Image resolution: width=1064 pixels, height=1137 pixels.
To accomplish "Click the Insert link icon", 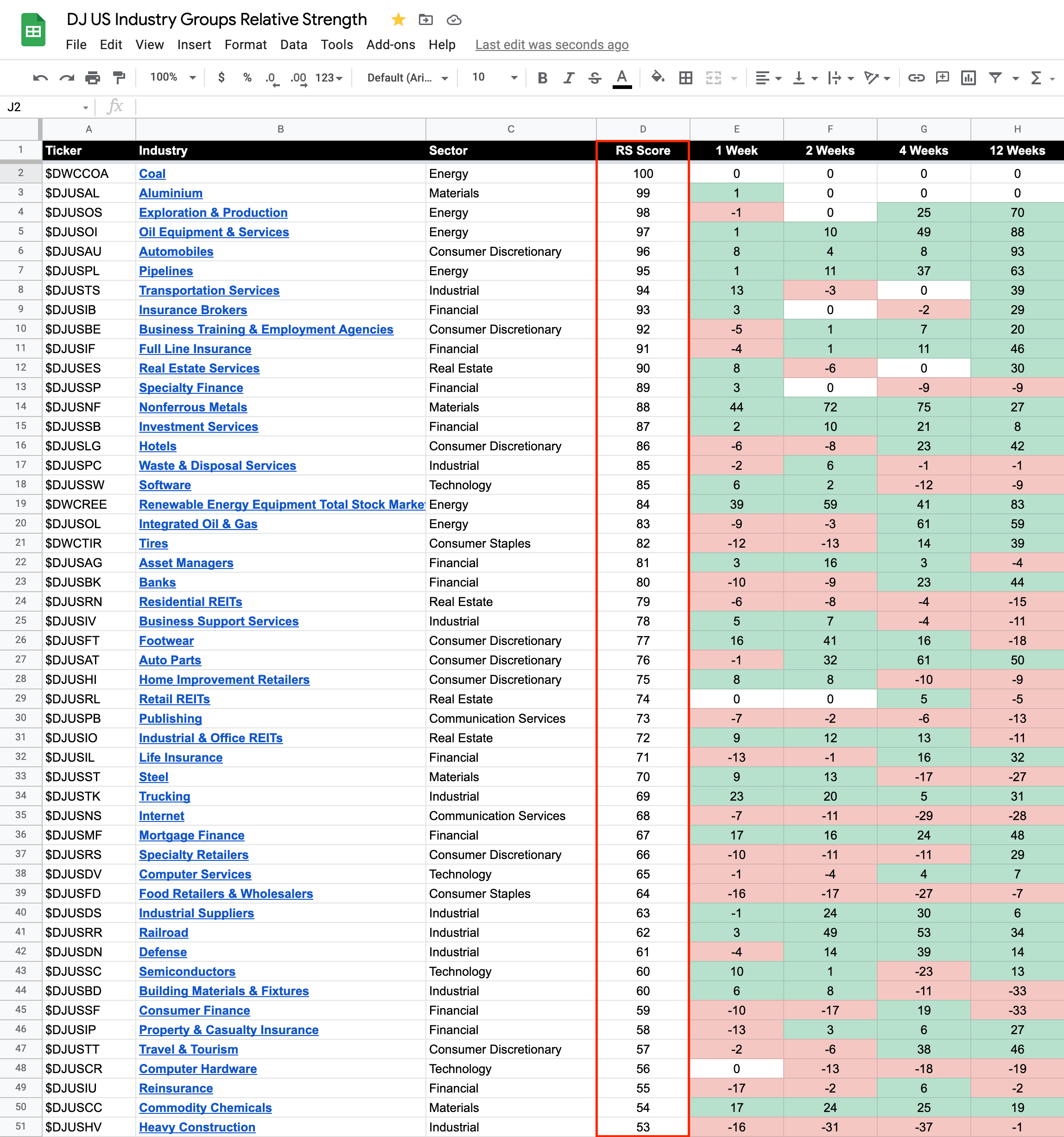I will (916, 78).
